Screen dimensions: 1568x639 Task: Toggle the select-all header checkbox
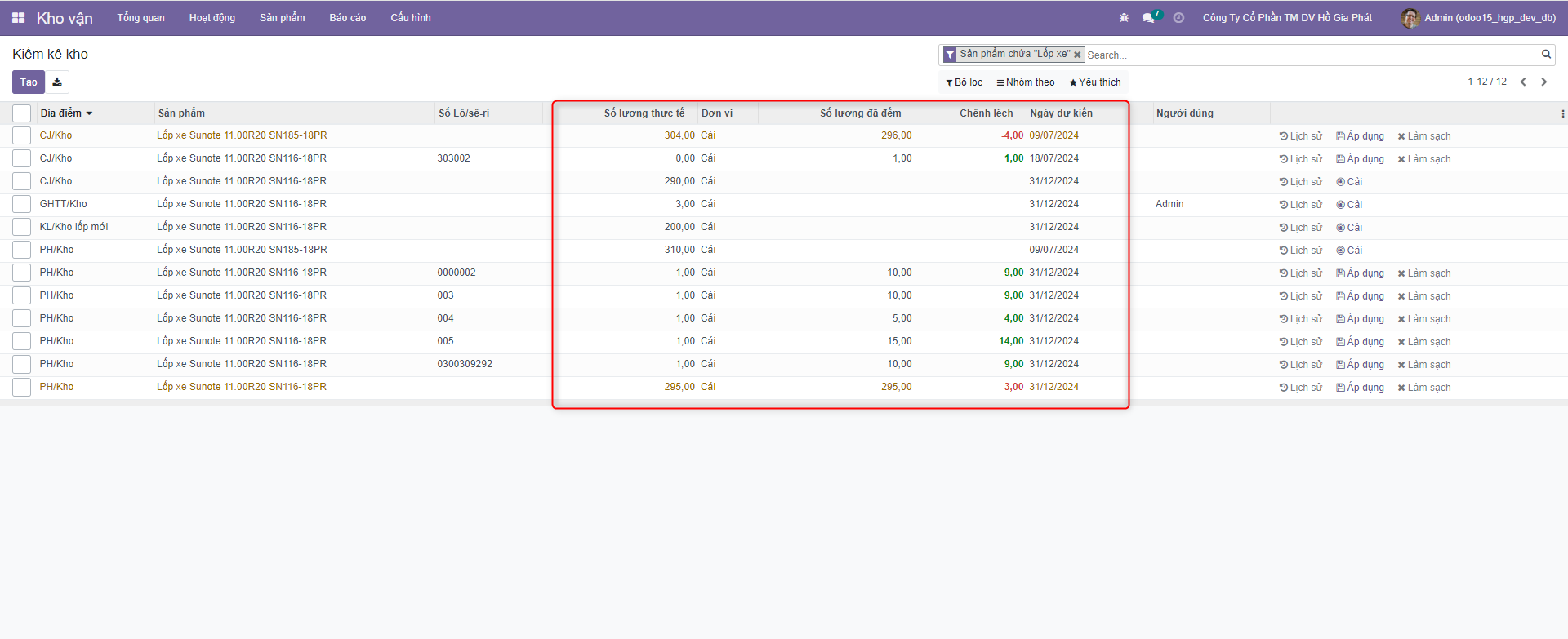22,113
